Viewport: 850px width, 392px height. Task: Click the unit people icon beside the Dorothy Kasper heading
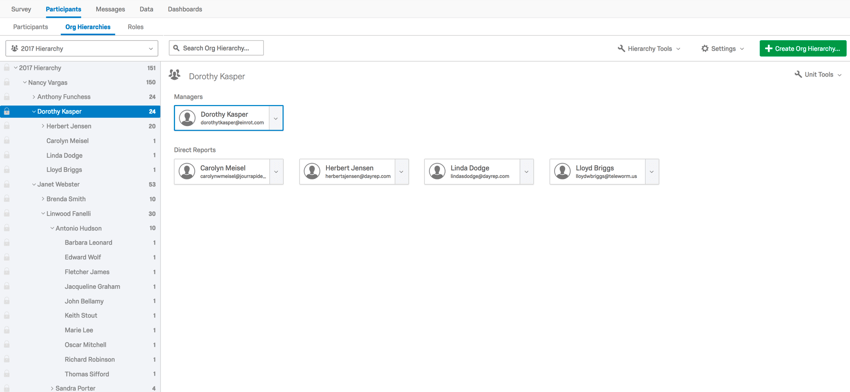(x=175, y=74)
